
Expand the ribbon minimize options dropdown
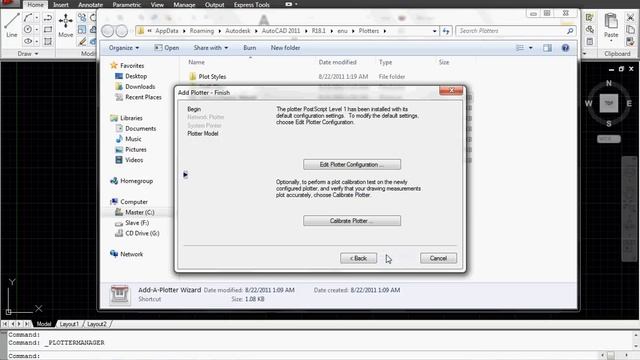click(296, 4)
